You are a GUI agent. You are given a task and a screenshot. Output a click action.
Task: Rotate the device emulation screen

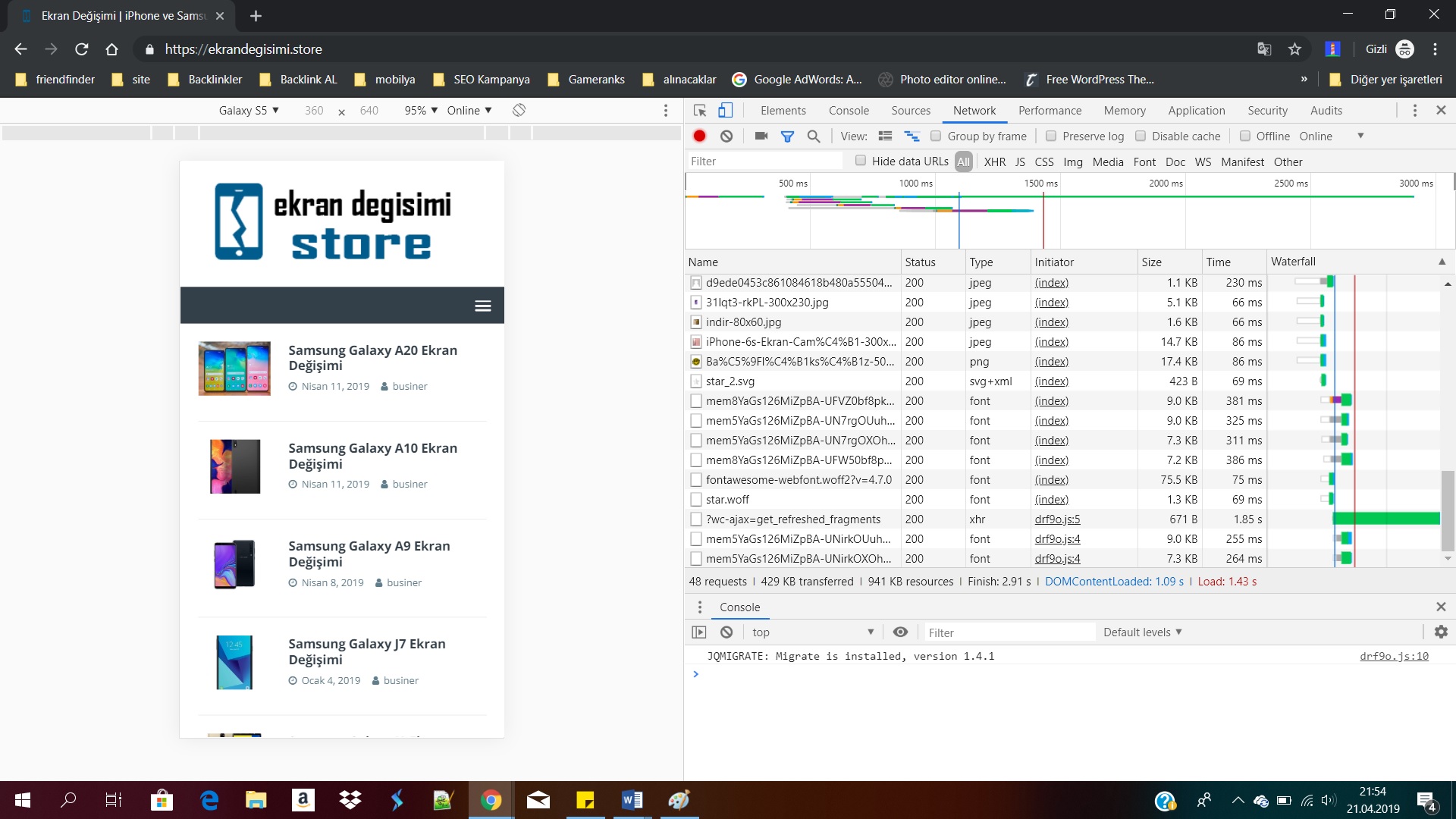[519, 110]
